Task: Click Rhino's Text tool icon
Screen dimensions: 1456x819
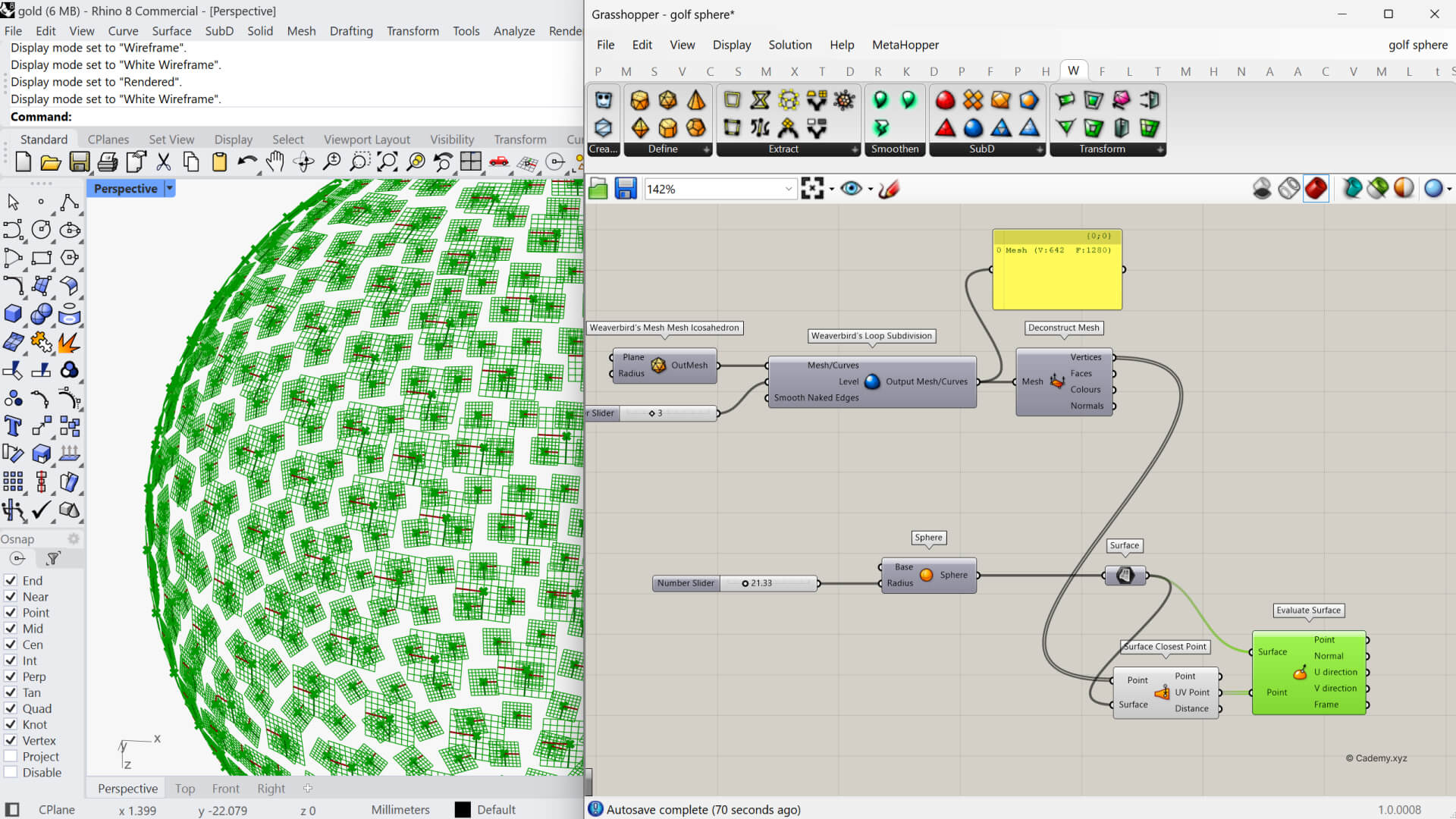Action: point(13,426)
